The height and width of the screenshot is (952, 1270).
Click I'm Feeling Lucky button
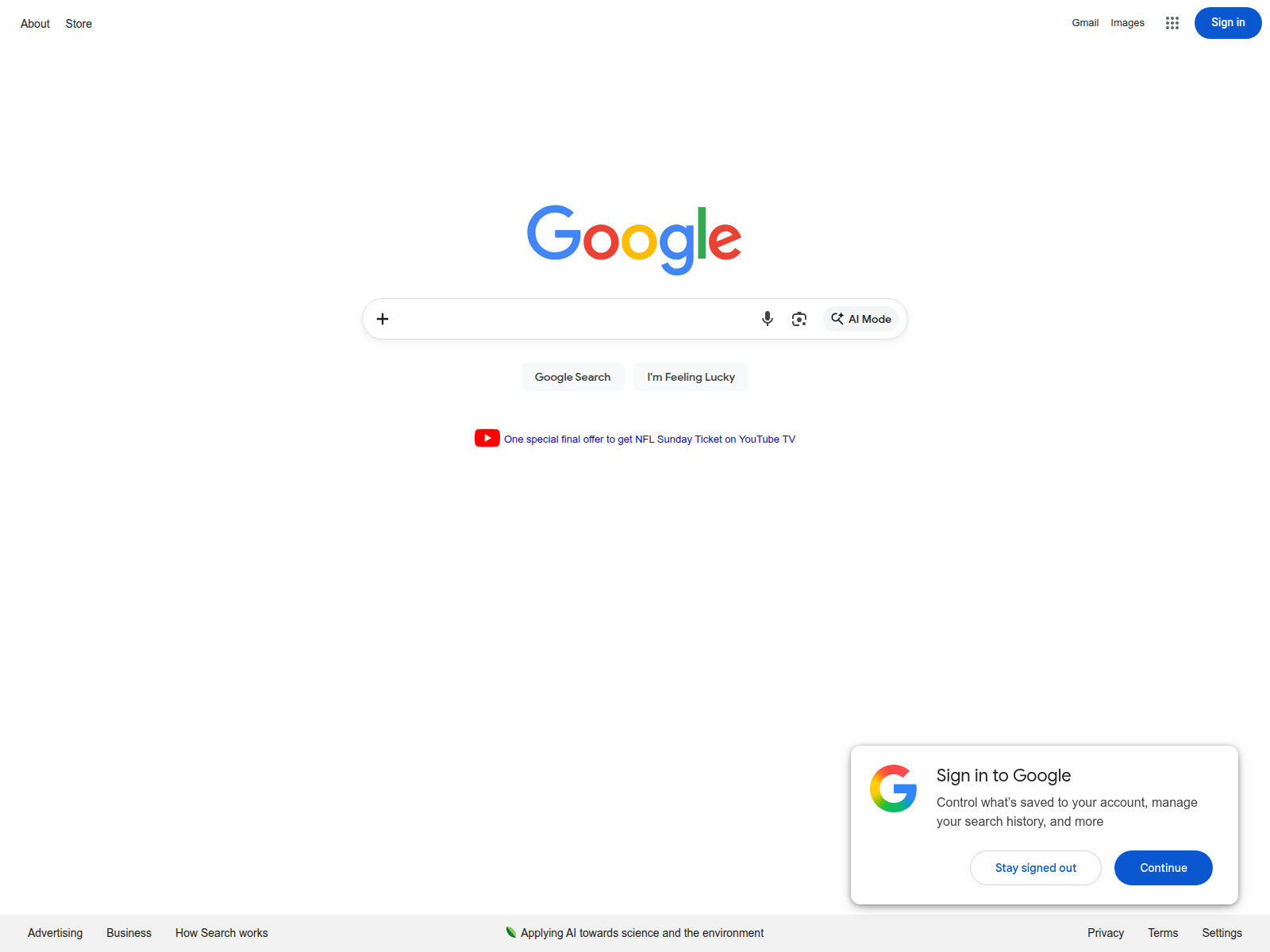(x=691, y=377)
